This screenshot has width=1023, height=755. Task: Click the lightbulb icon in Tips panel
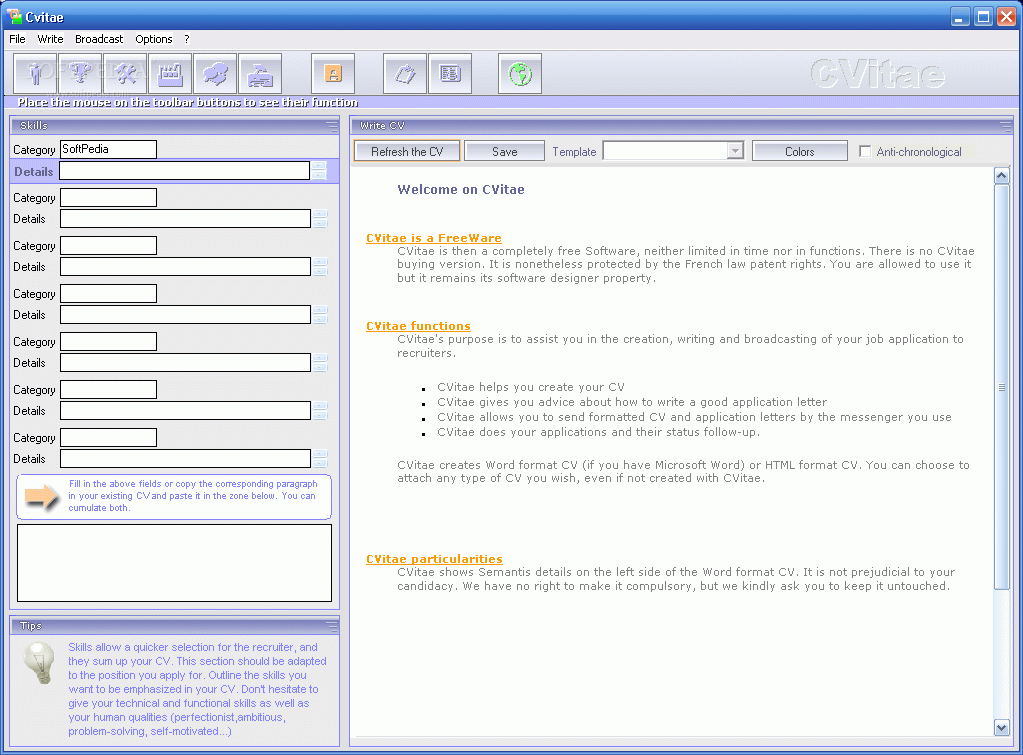coord(39,662)
